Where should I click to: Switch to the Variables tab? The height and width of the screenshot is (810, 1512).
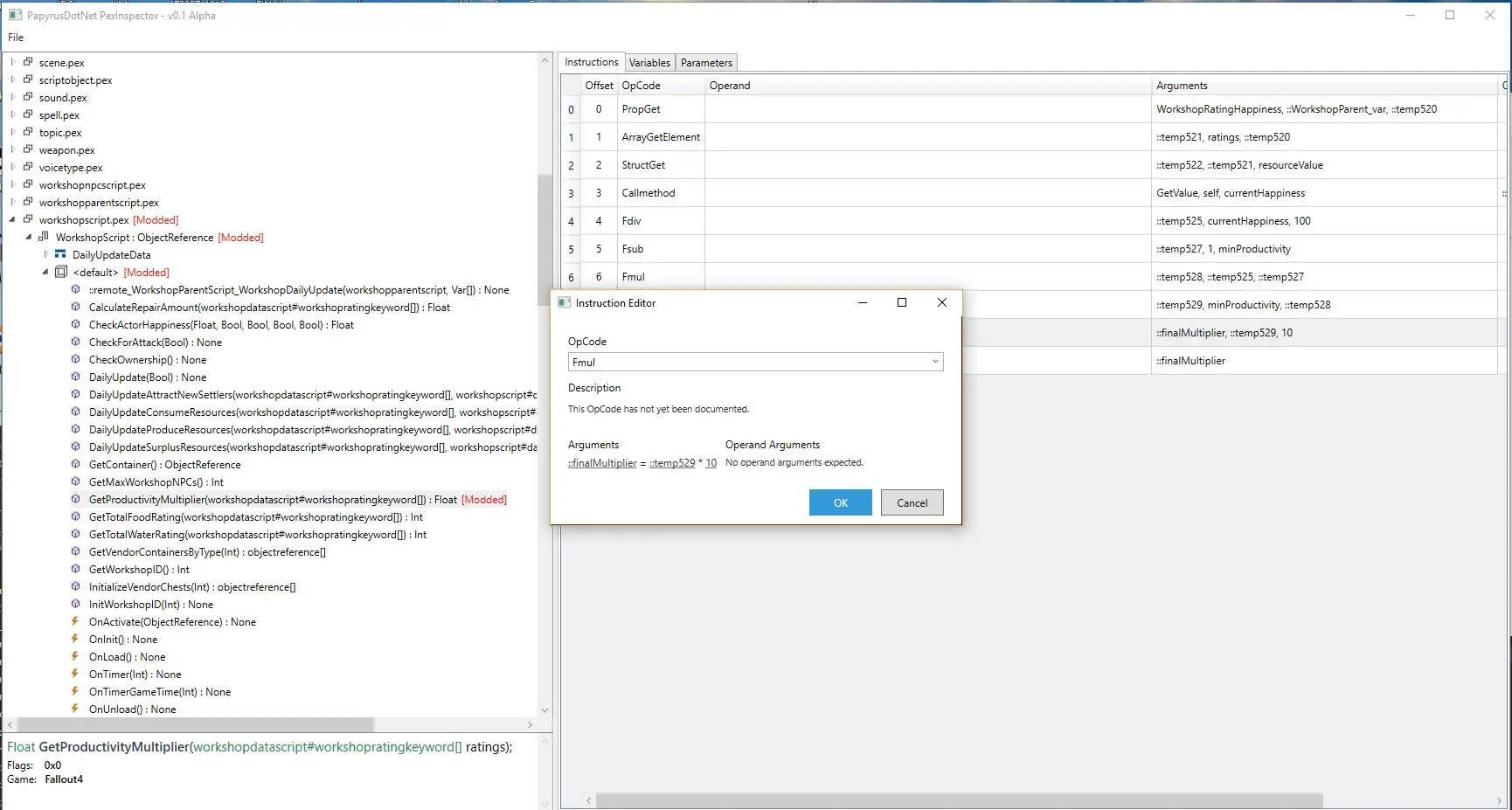[649, 62]
